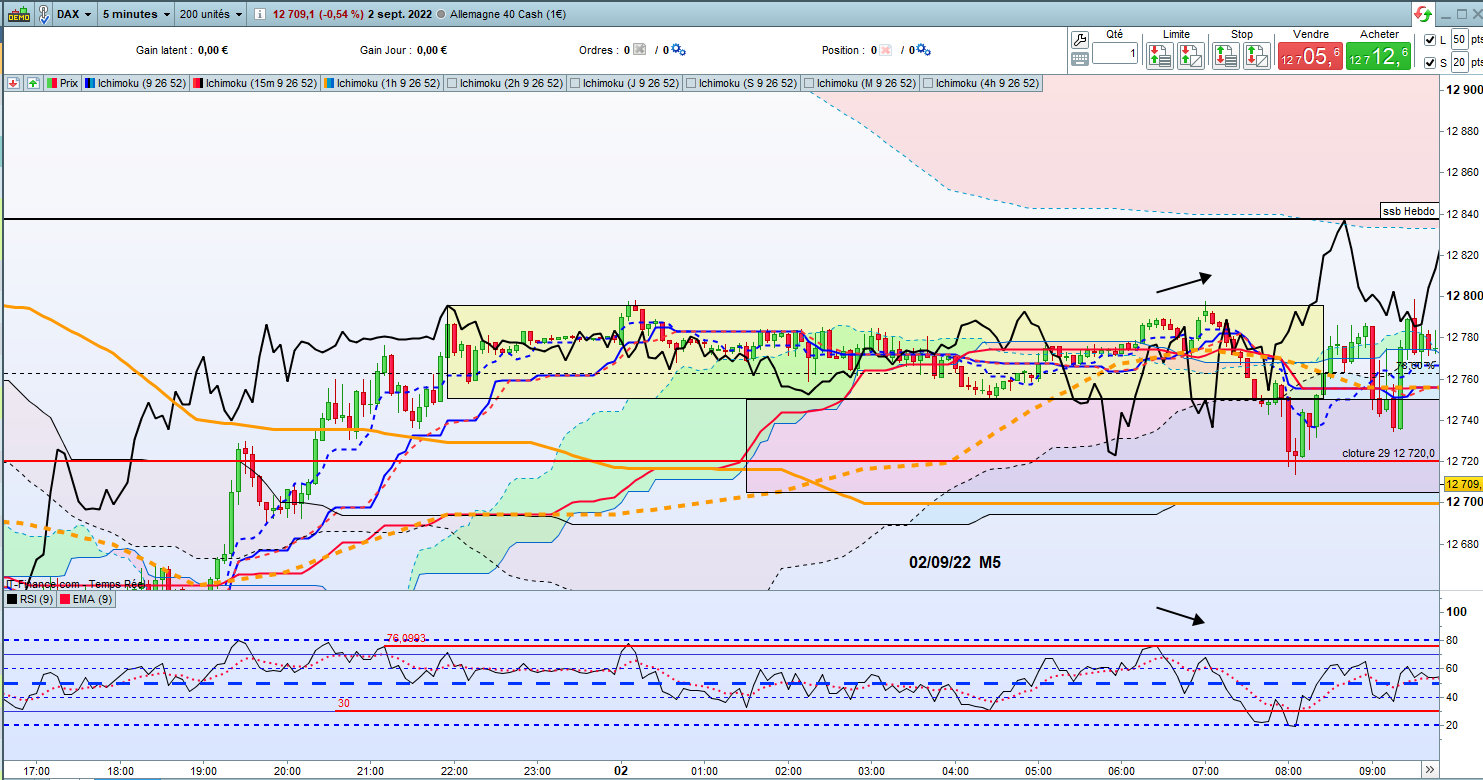The height and width of the screenshot is (780, 1483).
Task: Enable the Ichimoku (2h 9 26 52) indicator
Action: coord(452,83)
